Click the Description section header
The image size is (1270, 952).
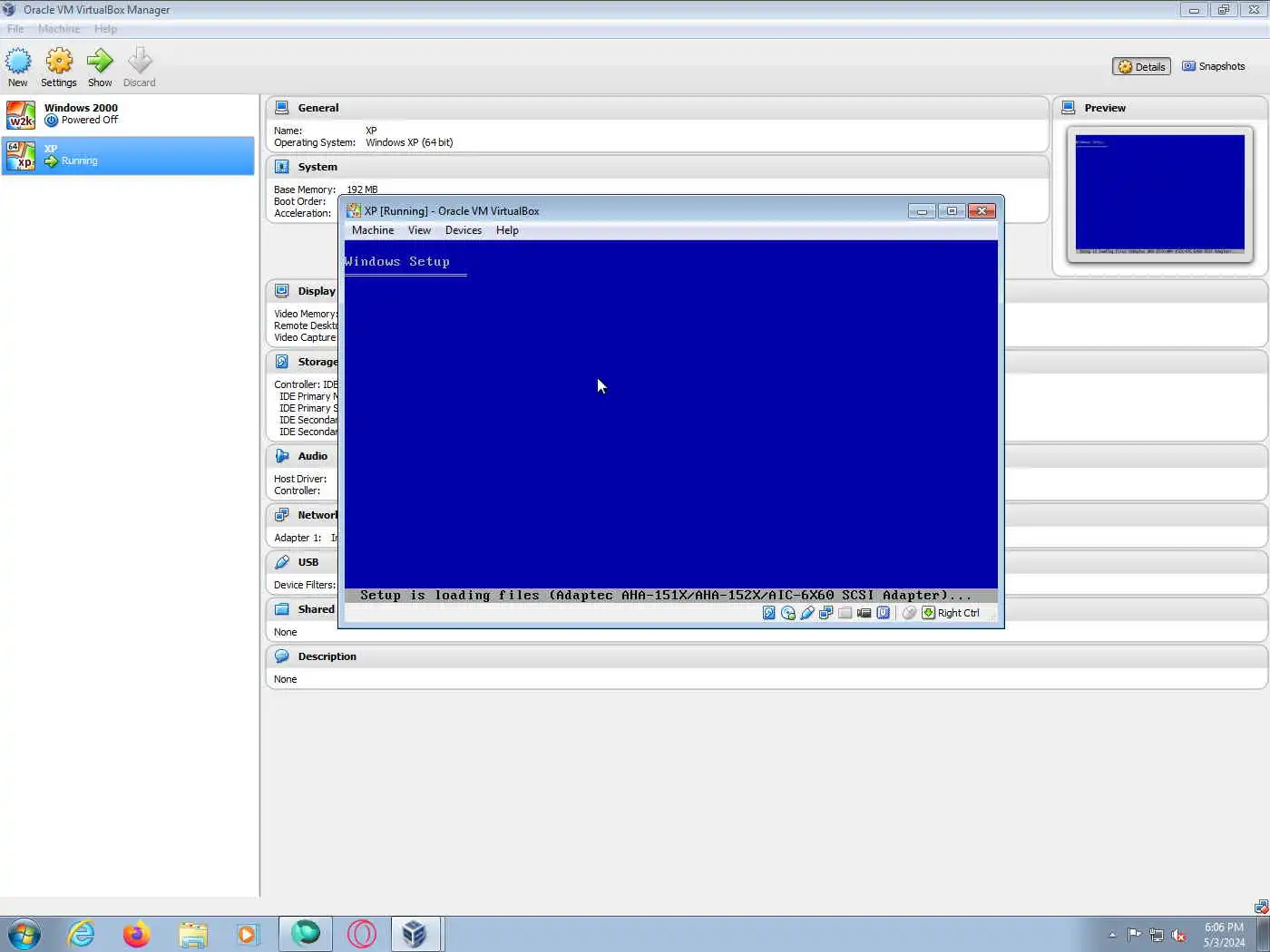[767, 656]
